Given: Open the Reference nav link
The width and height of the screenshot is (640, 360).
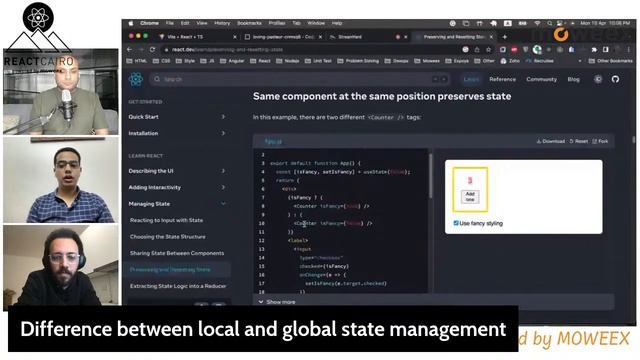Looking at the screenshot, I should [502, 79].
